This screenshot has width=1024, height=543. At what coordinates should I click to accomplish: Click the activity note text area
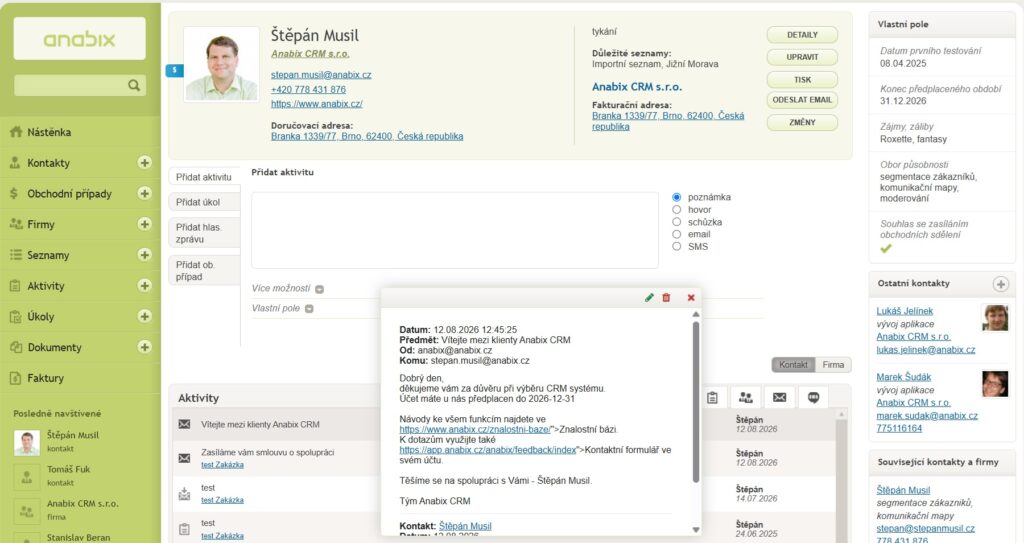coord(455,230)
